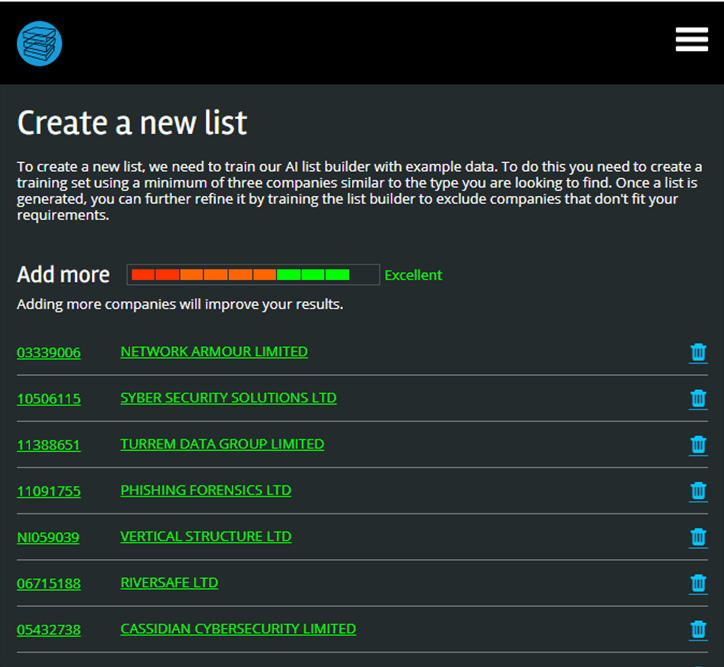Open company number 11388651 link

tap(48, 445)
